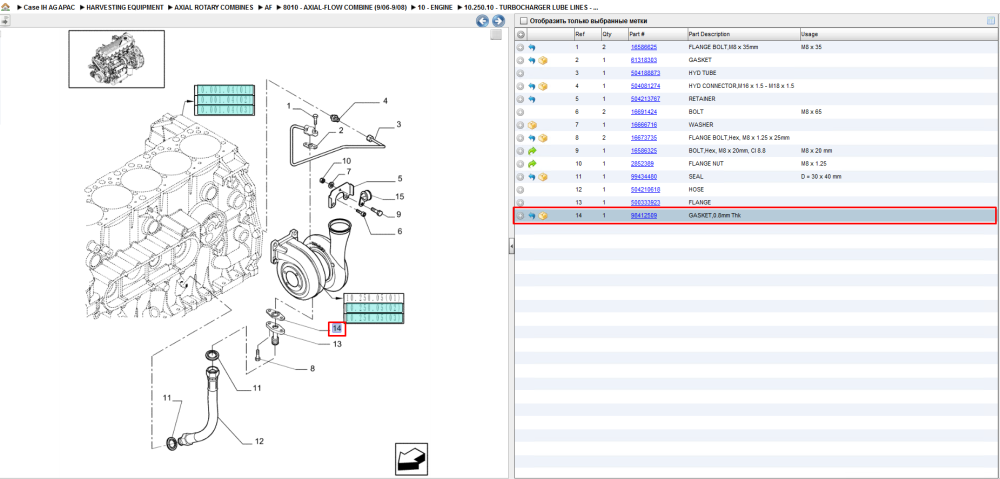This screenshot has width=1000, height=479.
Task: Open 'HARVESTING EQUIPMENT' in the breadcrumb
Action: click(124, 7)
